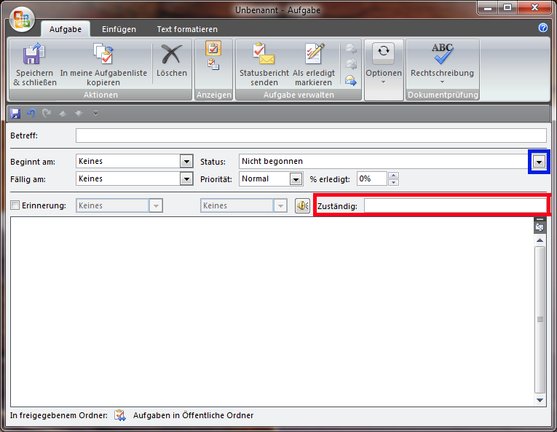
Task: Open the Priorität dropdown
Action: tap(296, 179)
